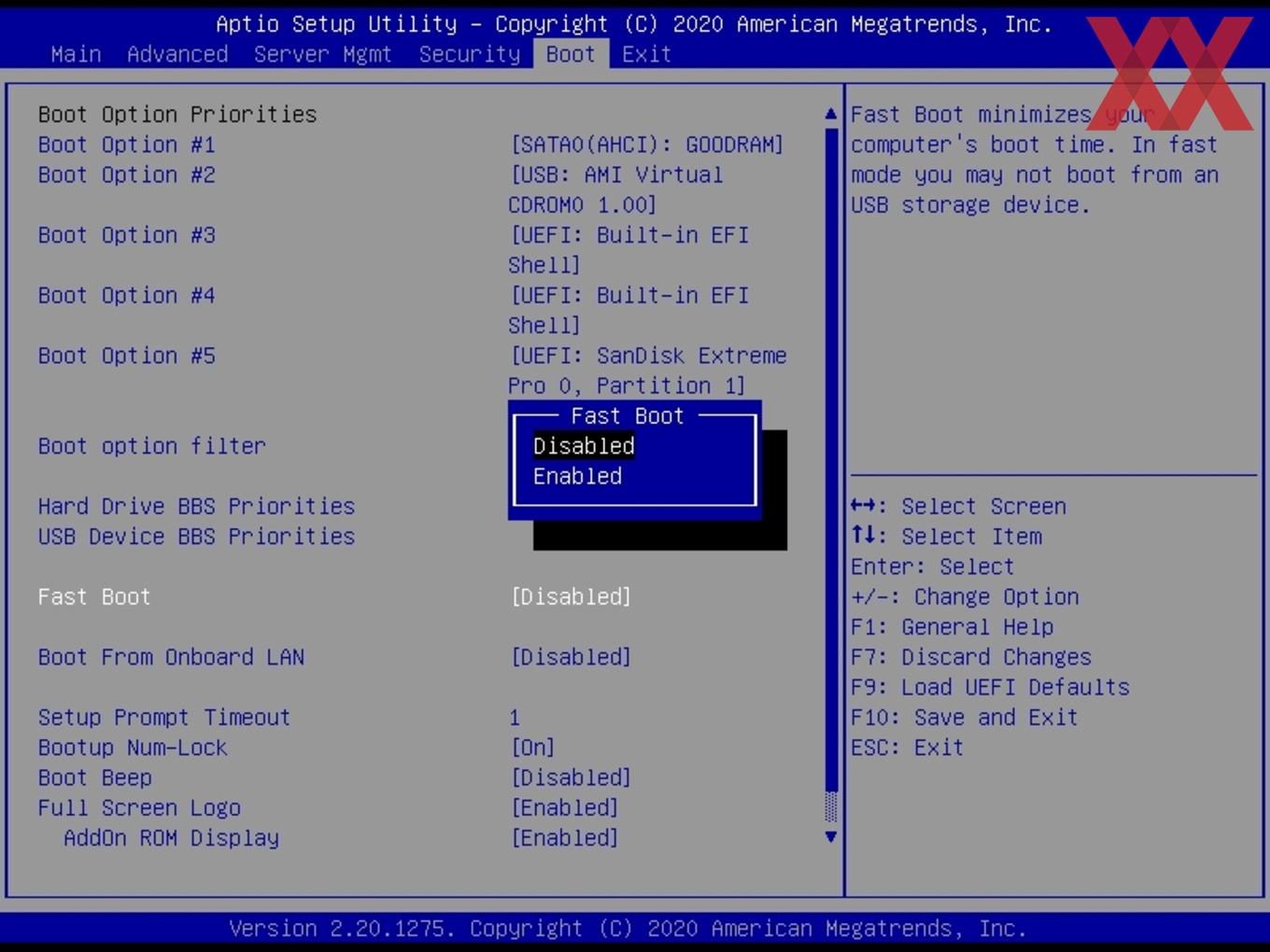Click the Aptio Setup Utility title
Image resolution: width=1270 pixels, height=952 pixels.
point(634,24)
